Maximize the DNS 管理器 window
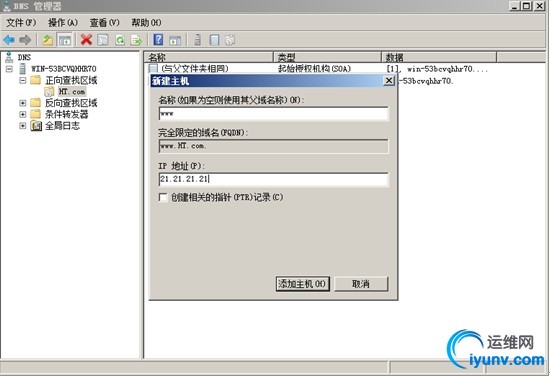550x376 pixels. pos(526,6)
